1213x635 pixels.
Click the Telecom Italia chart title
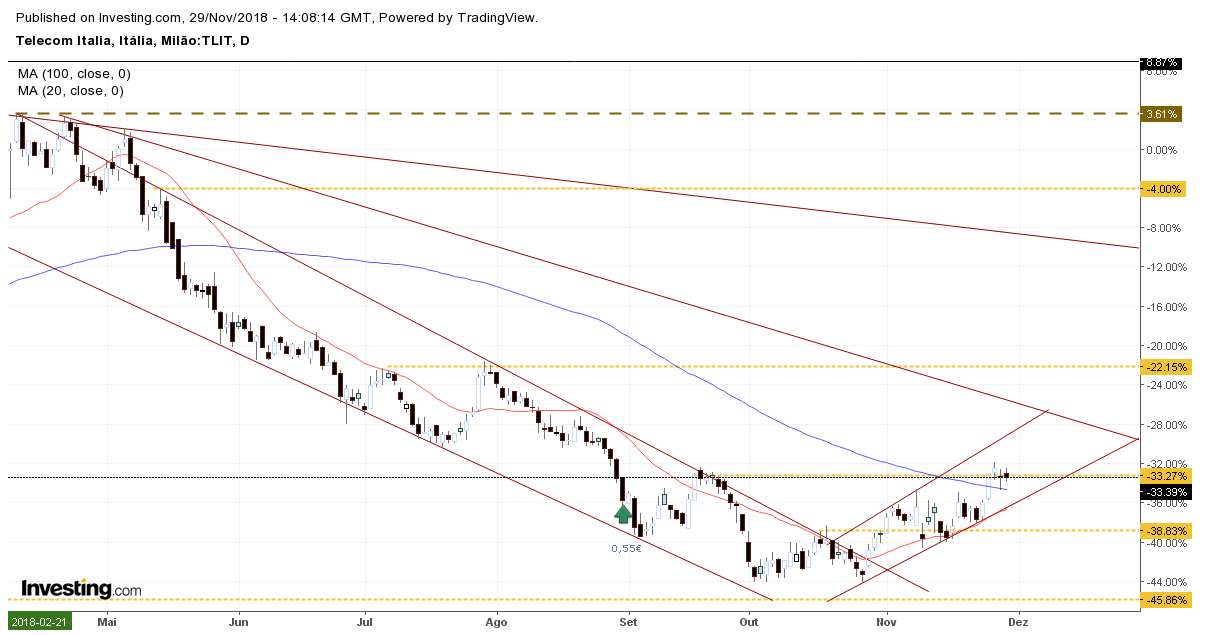pos(133,41)
